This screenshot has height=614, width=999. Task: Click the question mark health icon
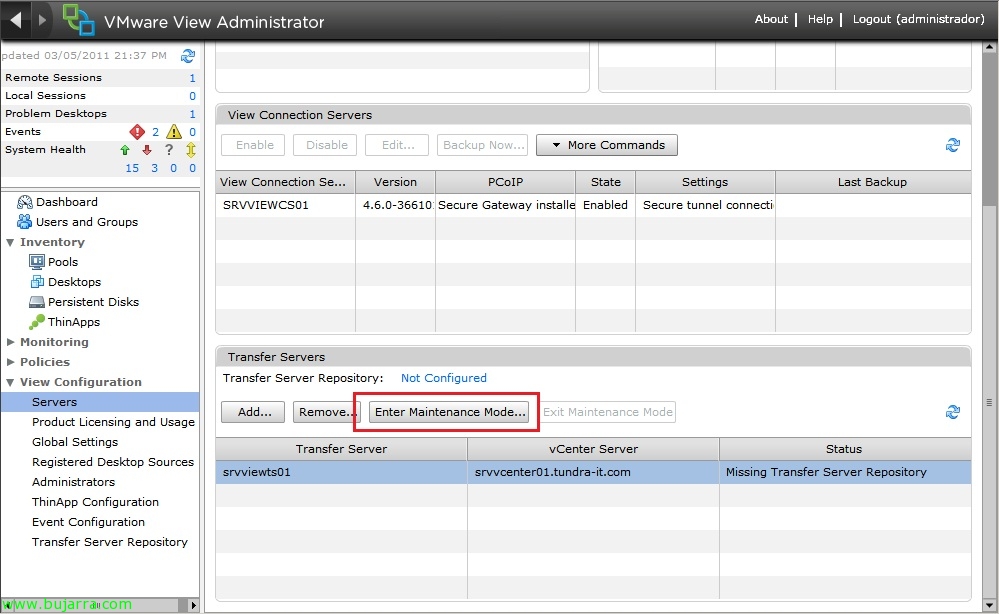pos(169,150)
